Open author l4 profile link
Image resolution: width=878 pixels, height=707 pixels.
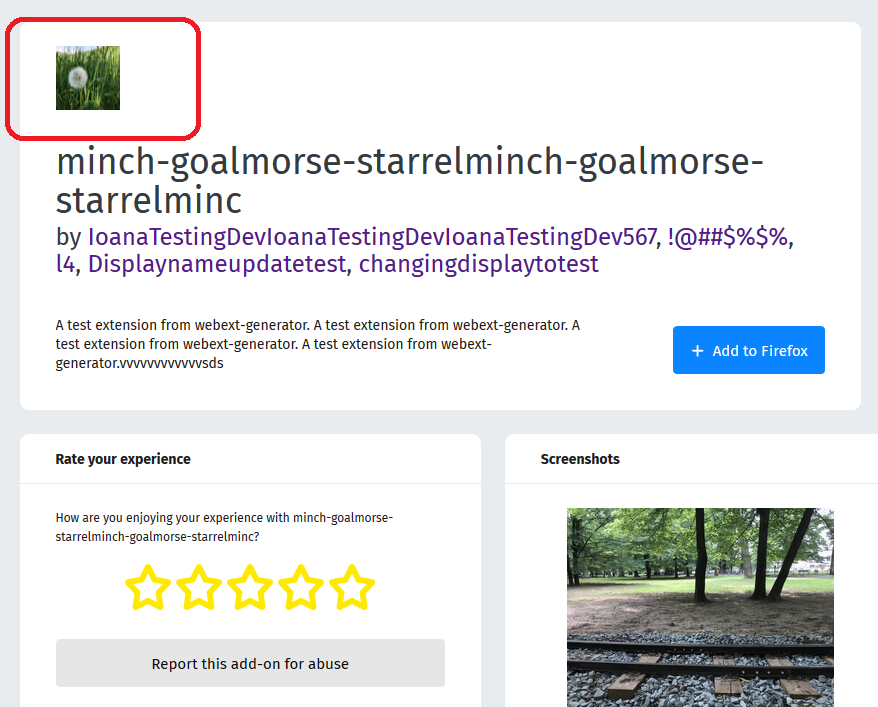coord(66,264)
